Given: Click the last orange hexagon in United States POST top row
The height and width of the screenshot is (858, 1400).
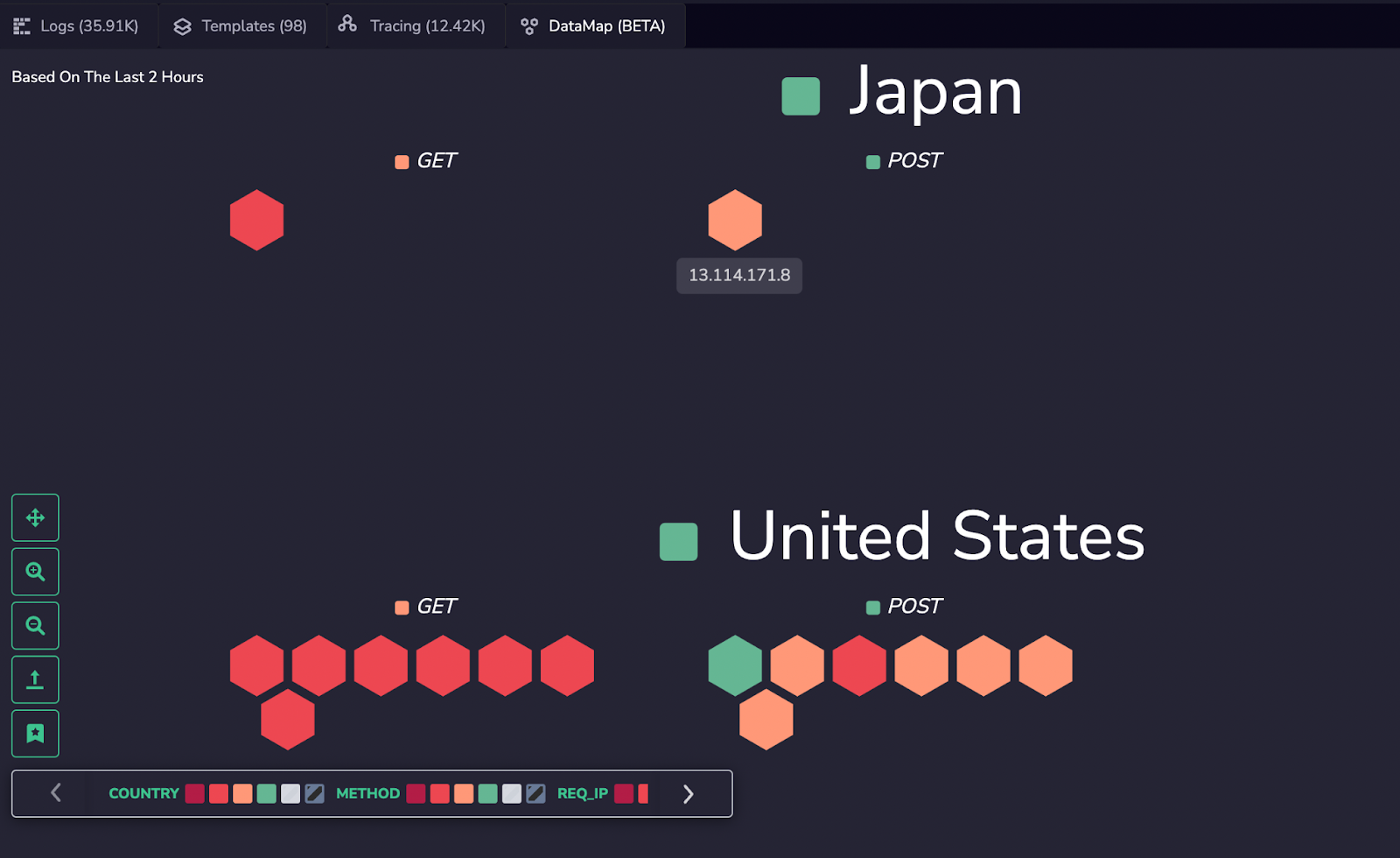Looking at the screenshot, I should pos(1046,665).
